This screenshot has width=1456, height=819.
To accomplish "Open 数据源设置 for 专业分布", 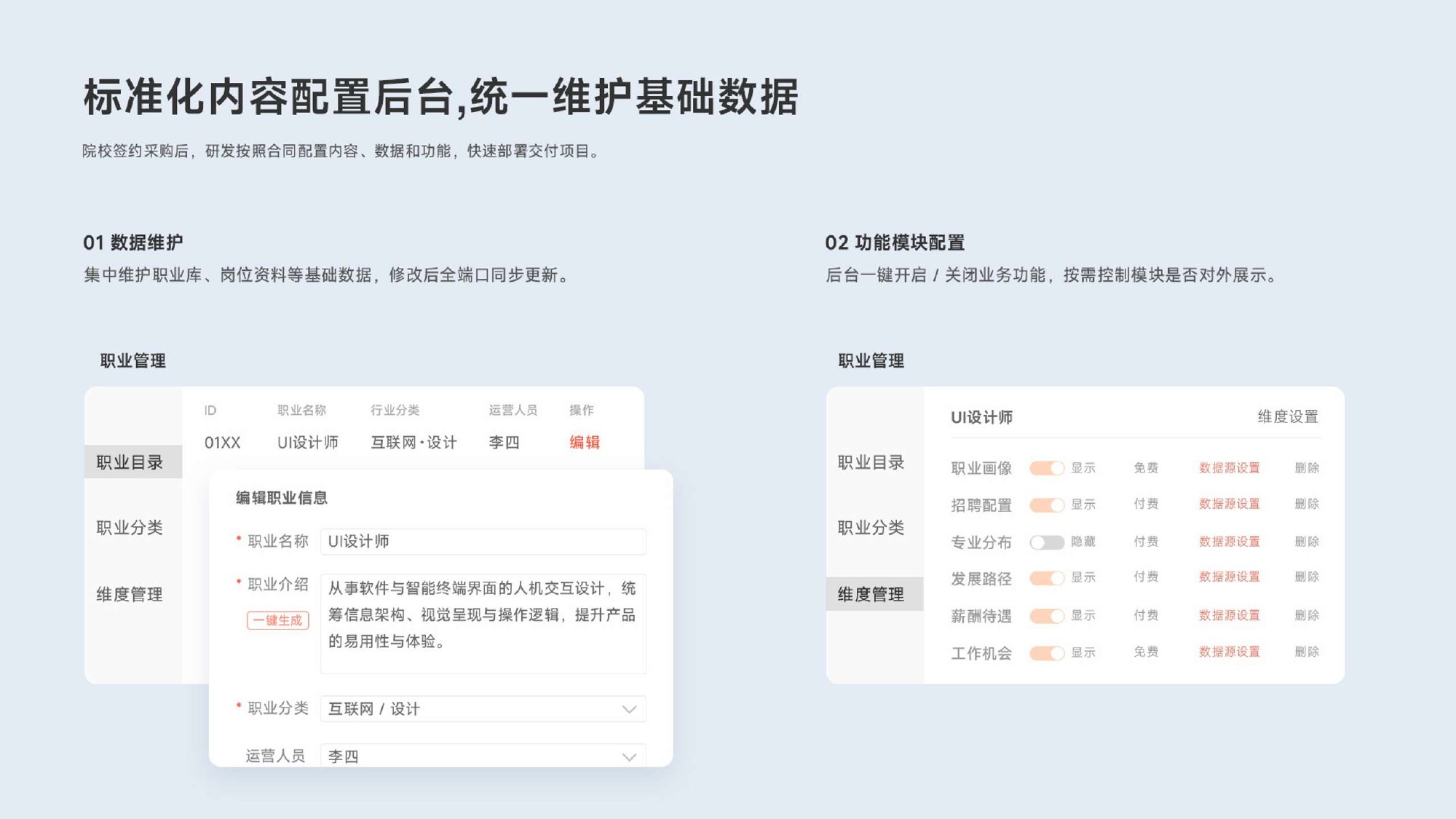I will [x=1229, y=542].
